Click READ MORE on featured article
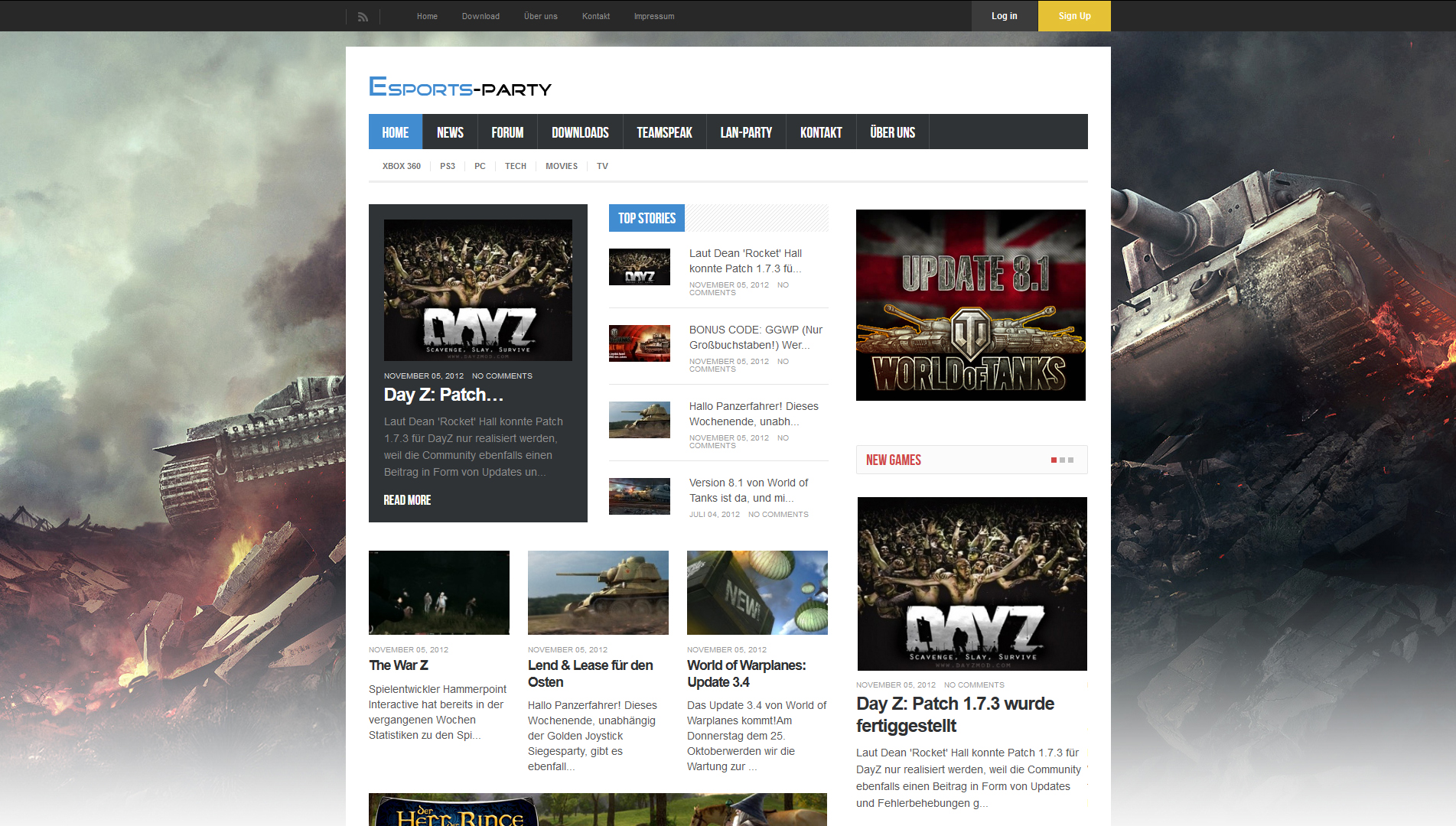The image size is (1456, 826). [x=407, y=500]
